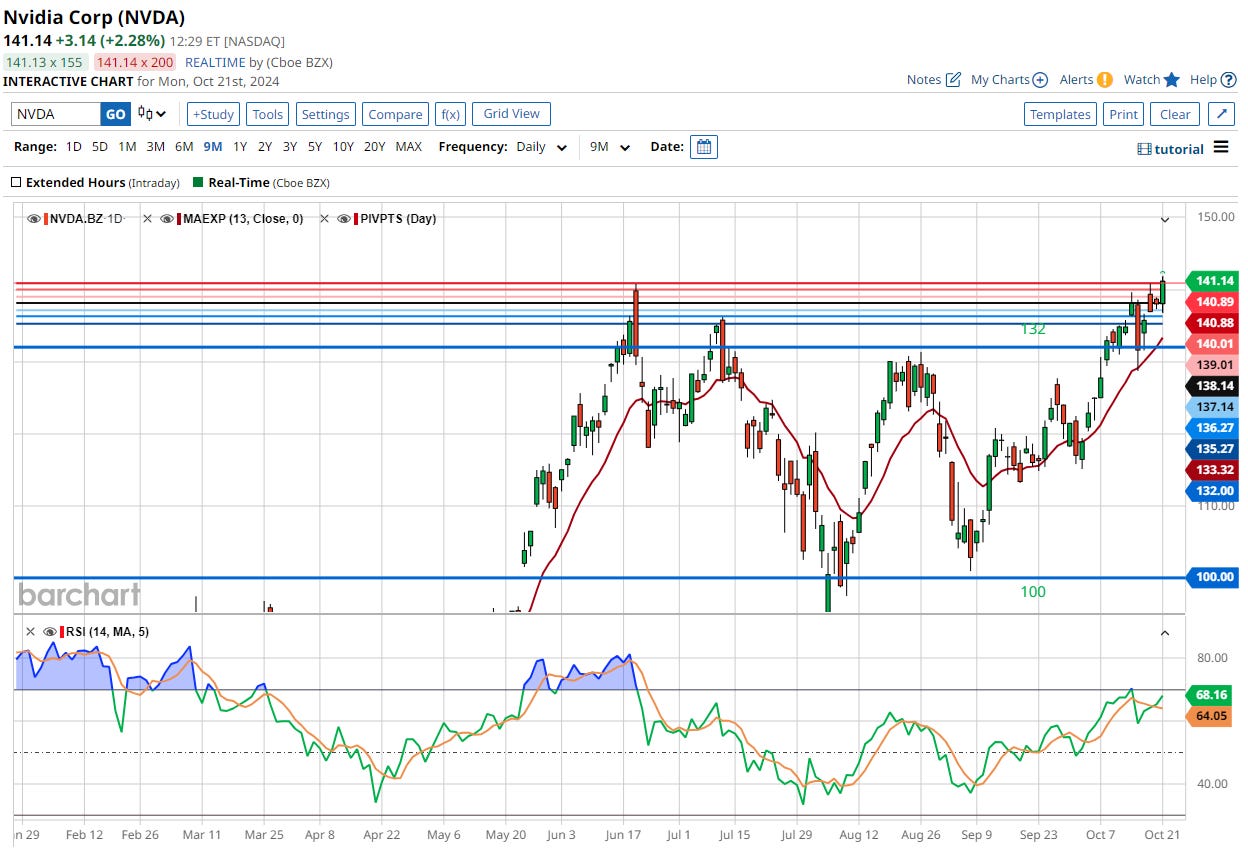This screenshot has width=1248, height=858.
Task: Select the MAX range
Action: pos(409,147)
